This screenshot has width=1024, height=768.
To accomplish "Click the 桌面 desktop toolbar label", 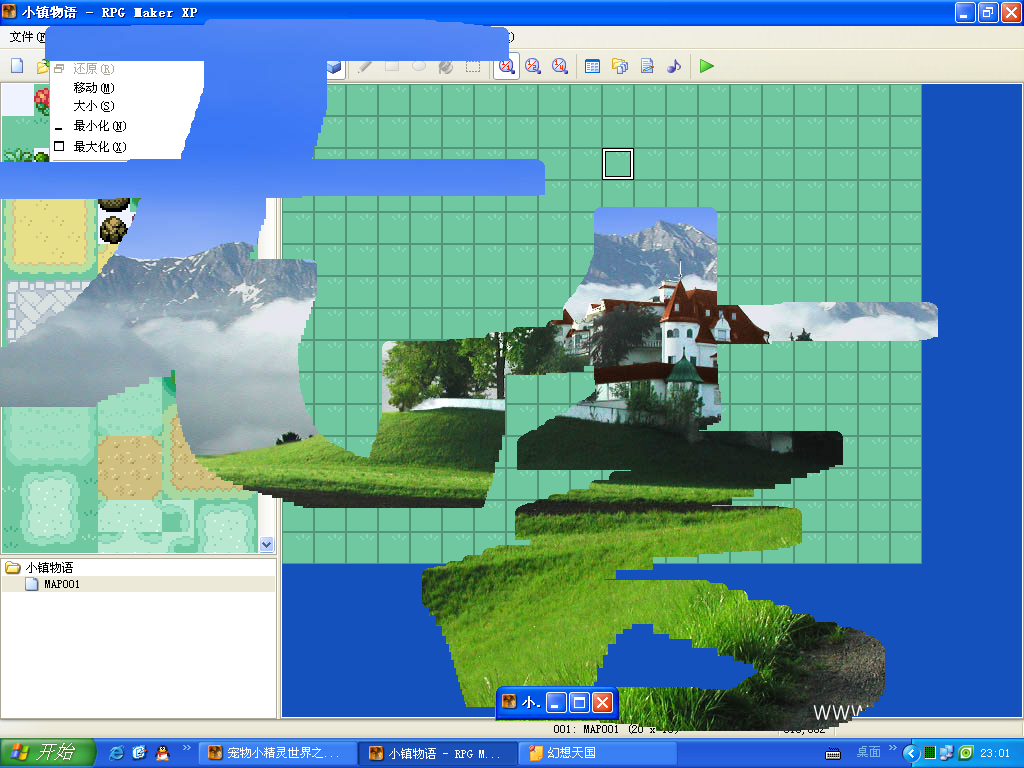I will (x=869, y=752).
